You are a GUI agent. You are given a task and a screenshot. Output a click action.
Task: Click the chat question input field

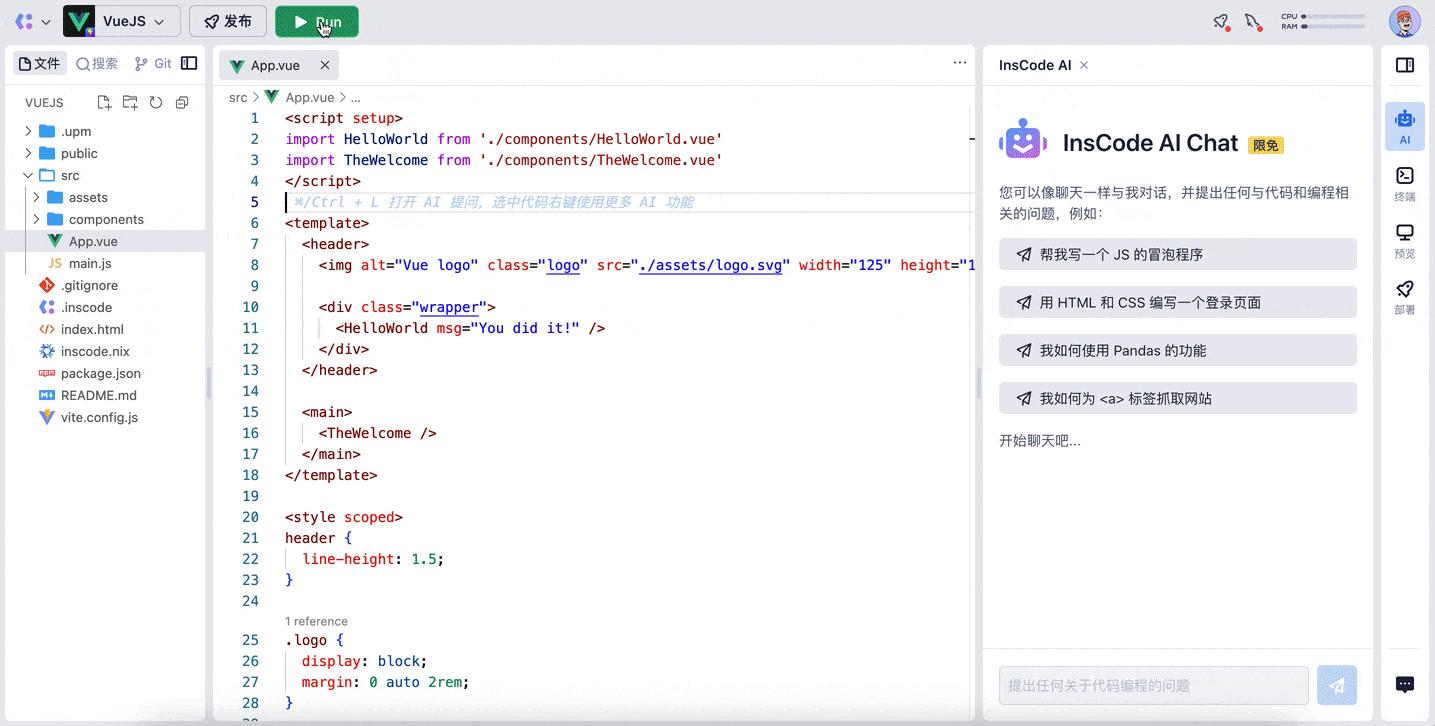1154,685
